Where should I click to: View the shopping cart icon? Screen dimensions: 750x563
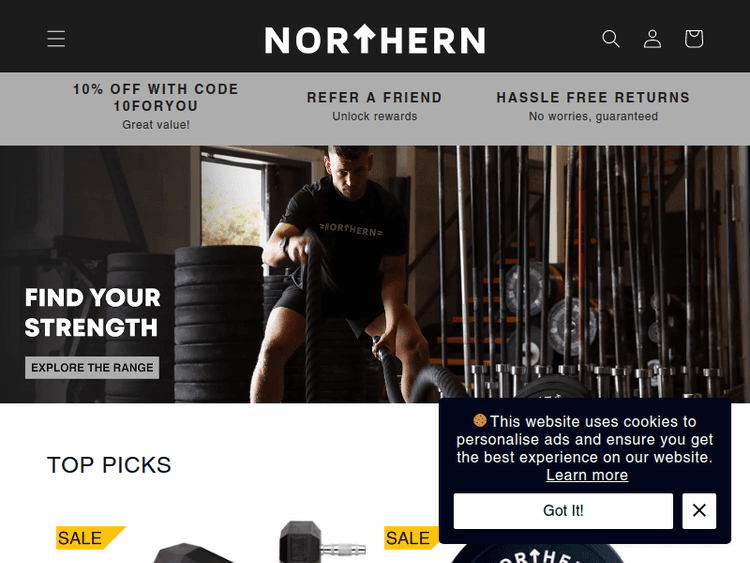(x=694, y=39)
